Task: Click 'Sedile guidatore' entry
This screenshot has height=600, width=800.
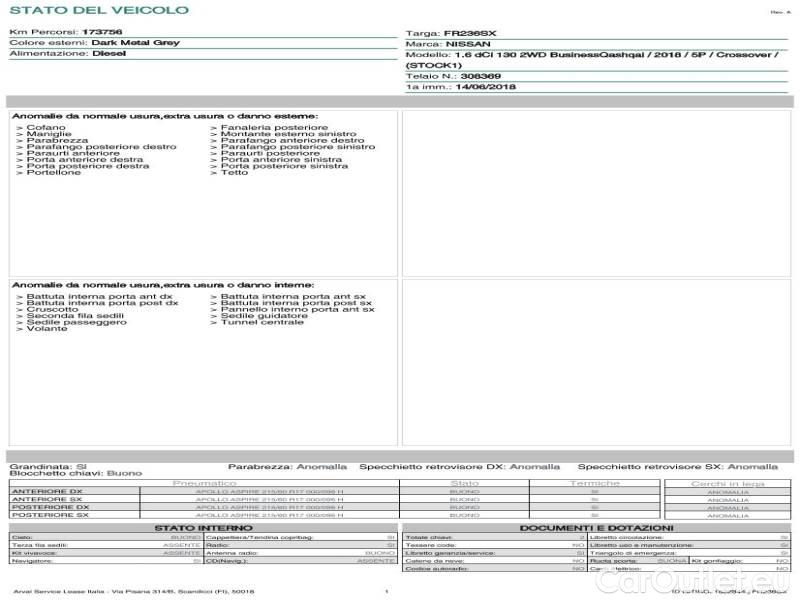Action: (264, 315)
